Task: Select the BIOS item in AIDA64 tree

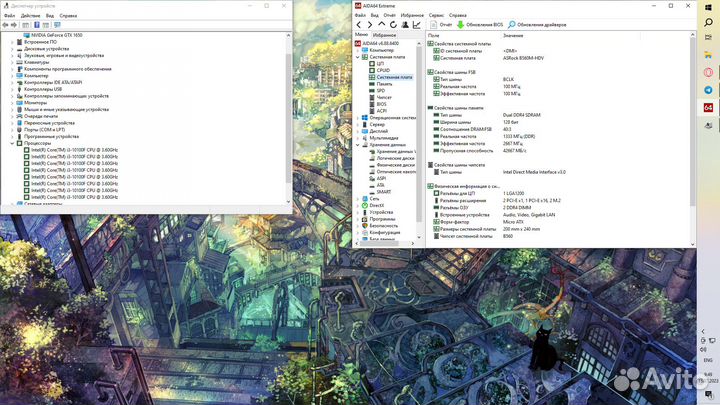Action: pyautogui.click(x=381, y=104)
